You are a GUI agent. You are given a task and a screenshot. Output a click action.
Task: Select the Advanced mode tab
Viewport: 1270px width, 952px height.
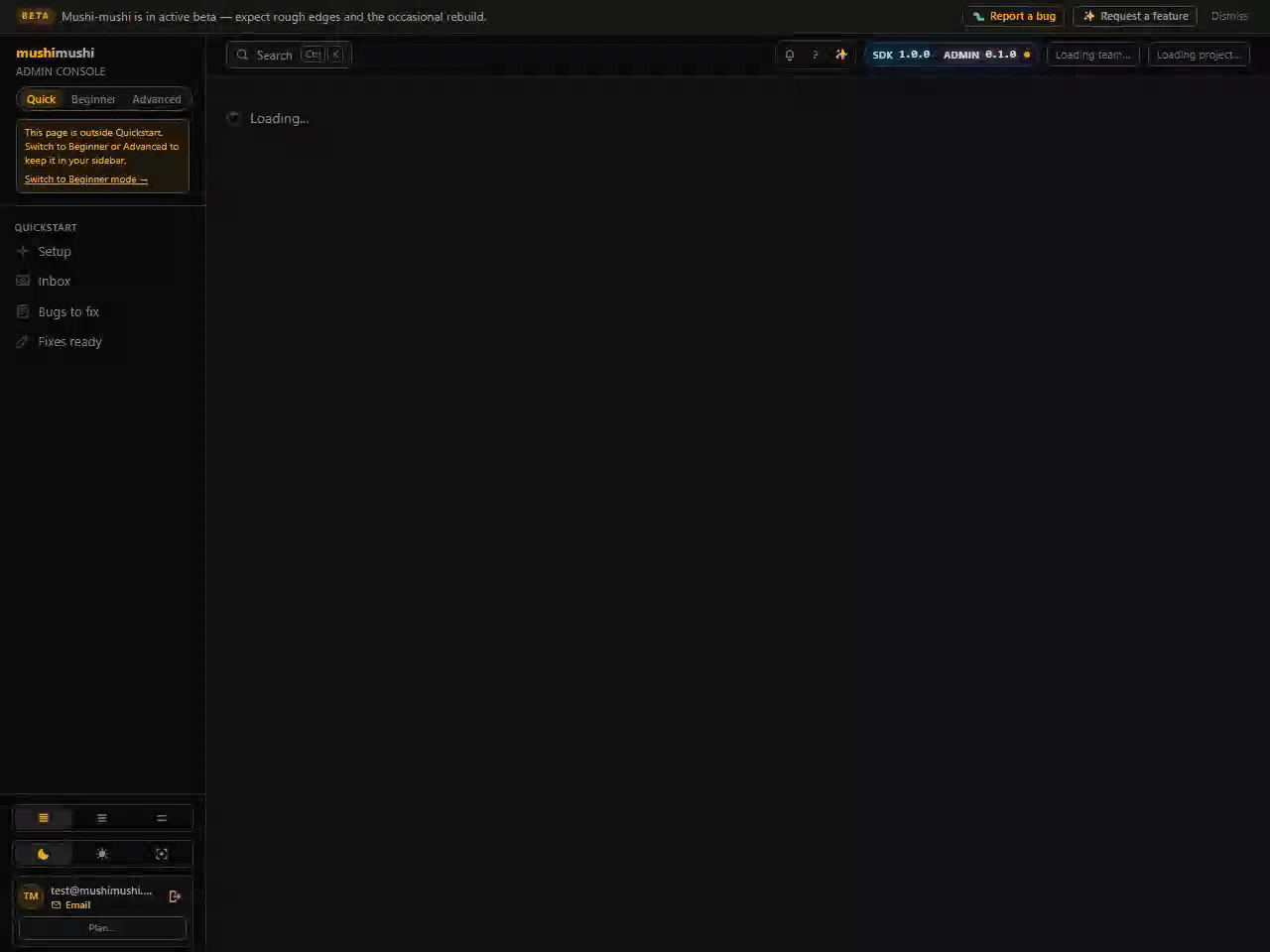tap(157, 99)
